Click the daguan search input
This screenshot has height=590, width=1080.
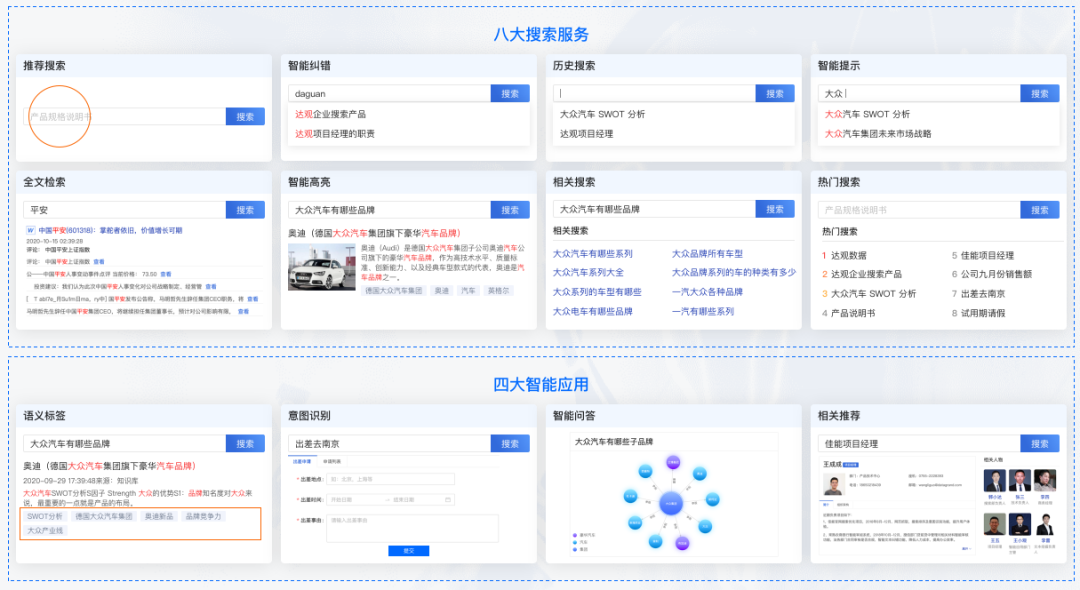[389, 94]
